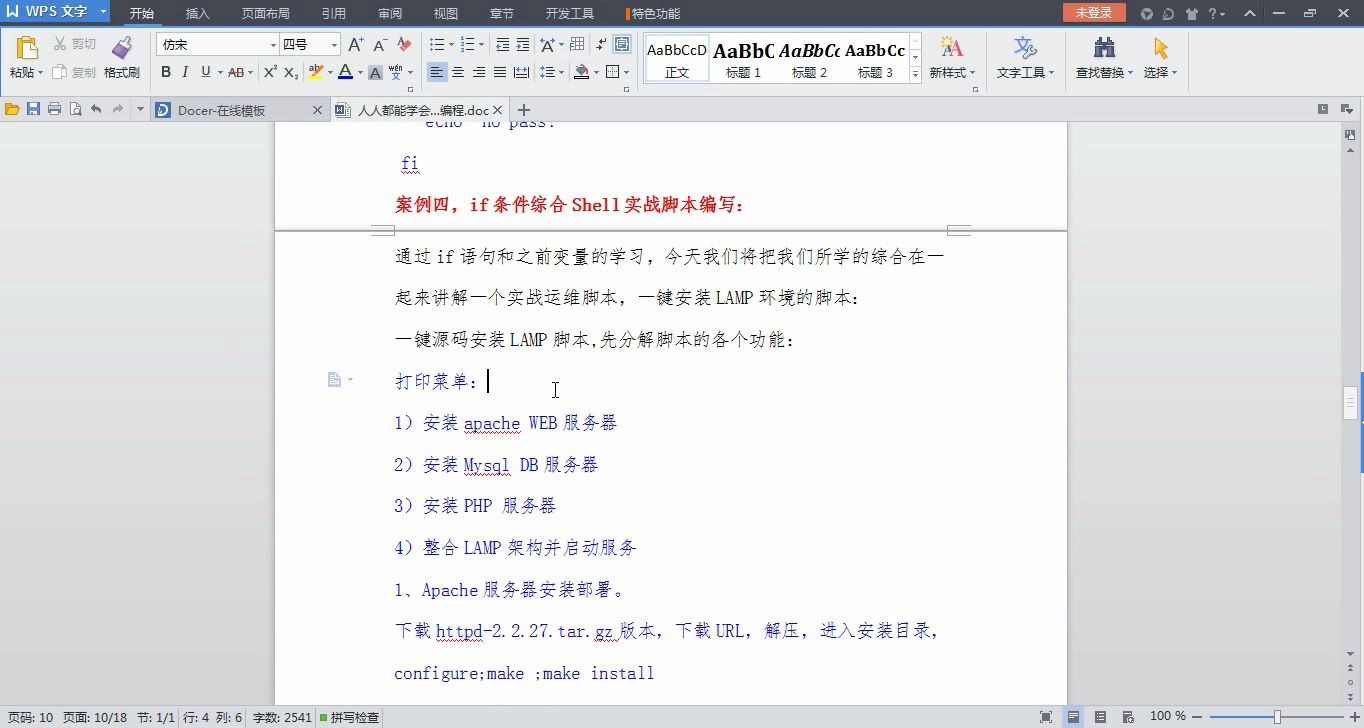Viewport: 1364px width, 728px height.
Task: Print document with printer icon
Action: [x=54, y=109]
